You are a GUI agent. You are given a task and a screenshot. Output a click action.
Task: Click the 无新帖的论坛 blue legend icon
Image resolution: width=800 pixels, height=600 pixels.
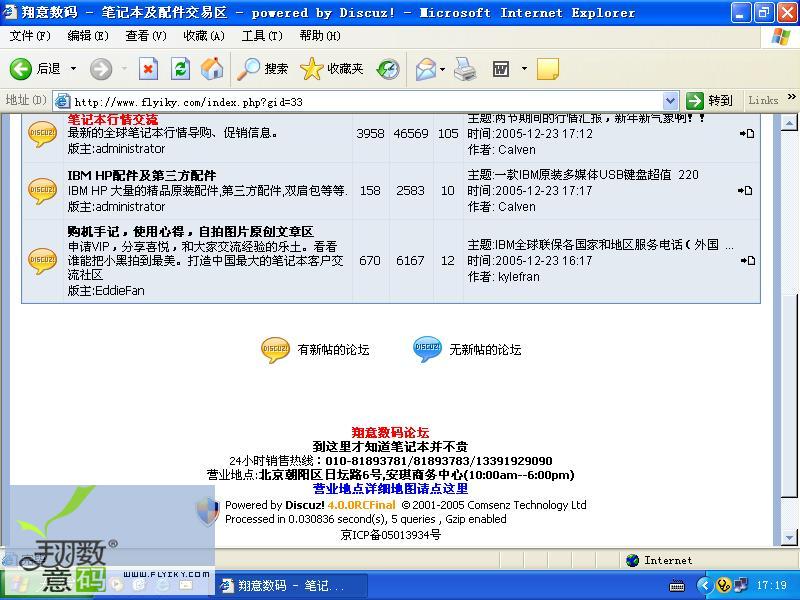428,349
